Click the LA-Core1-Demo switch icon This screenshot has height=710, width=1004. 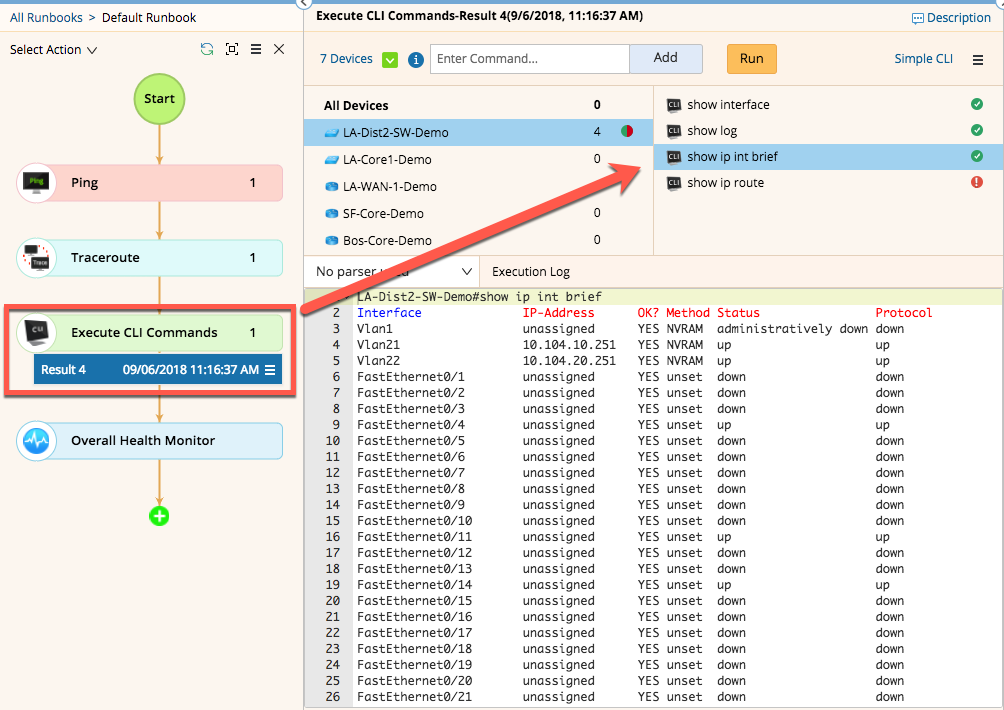331,159
